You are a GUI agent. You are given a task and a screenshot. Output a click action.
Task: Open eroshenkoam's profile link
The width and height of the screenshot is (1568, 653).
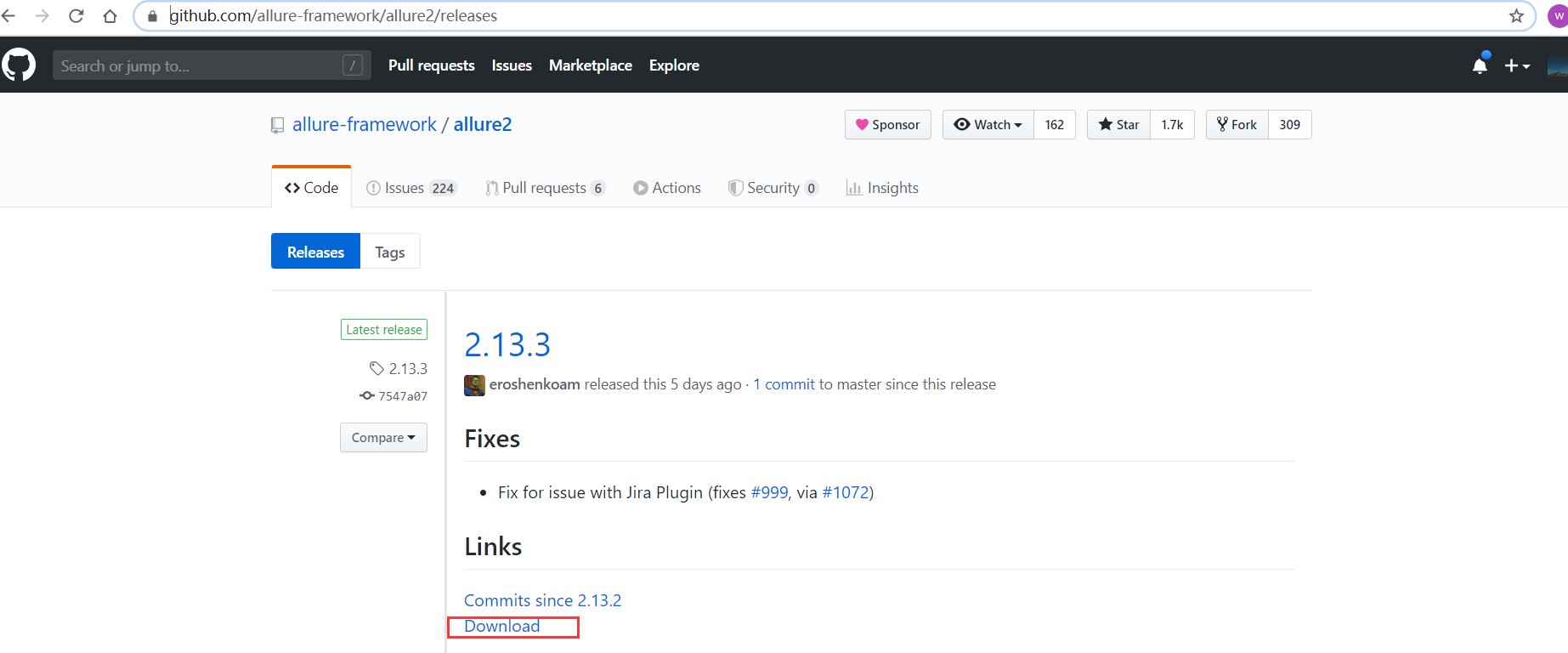535,384
